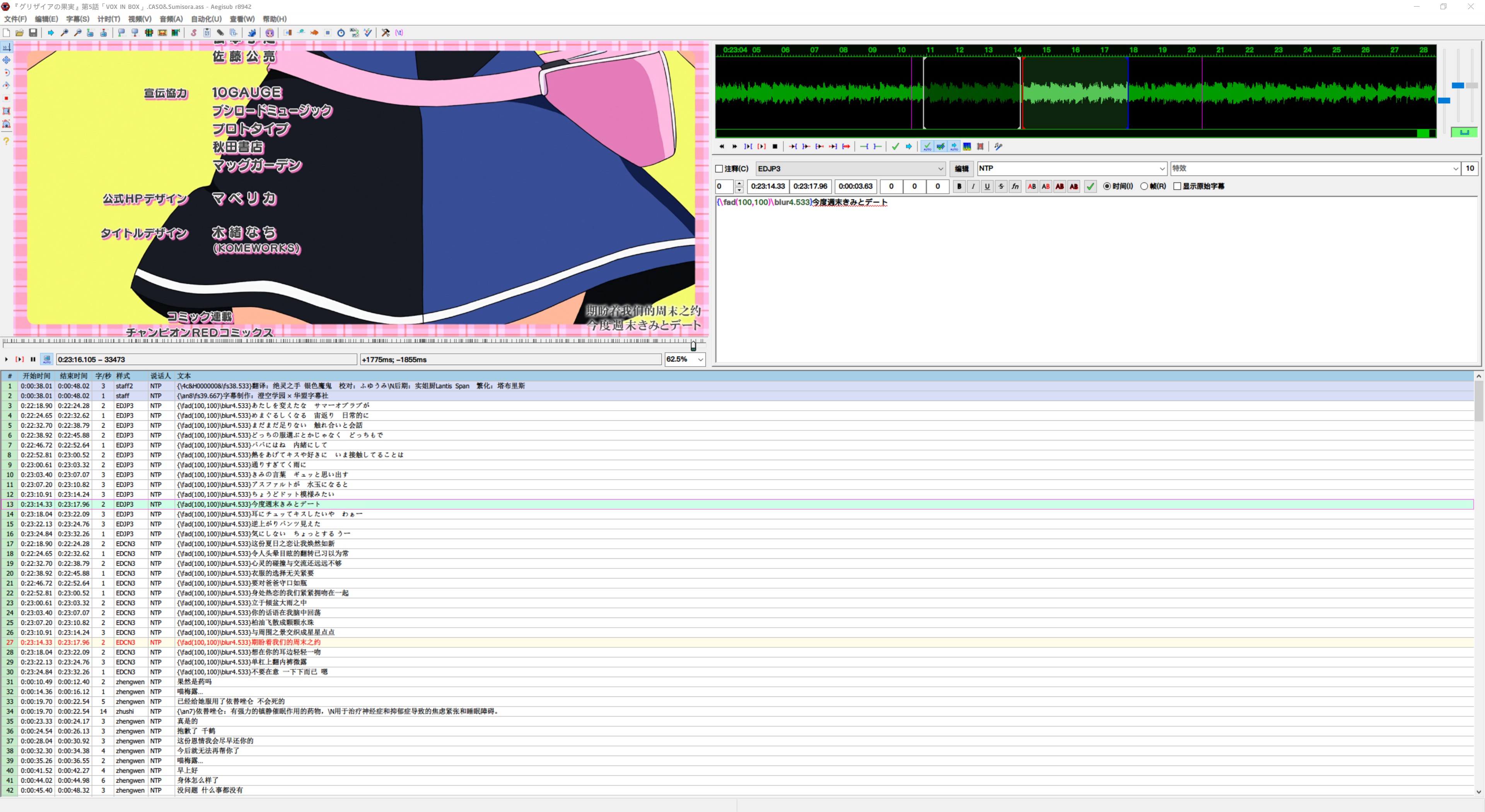
Task: Stop audio playback
Action: pyautogui.click(x=775, y=147)
